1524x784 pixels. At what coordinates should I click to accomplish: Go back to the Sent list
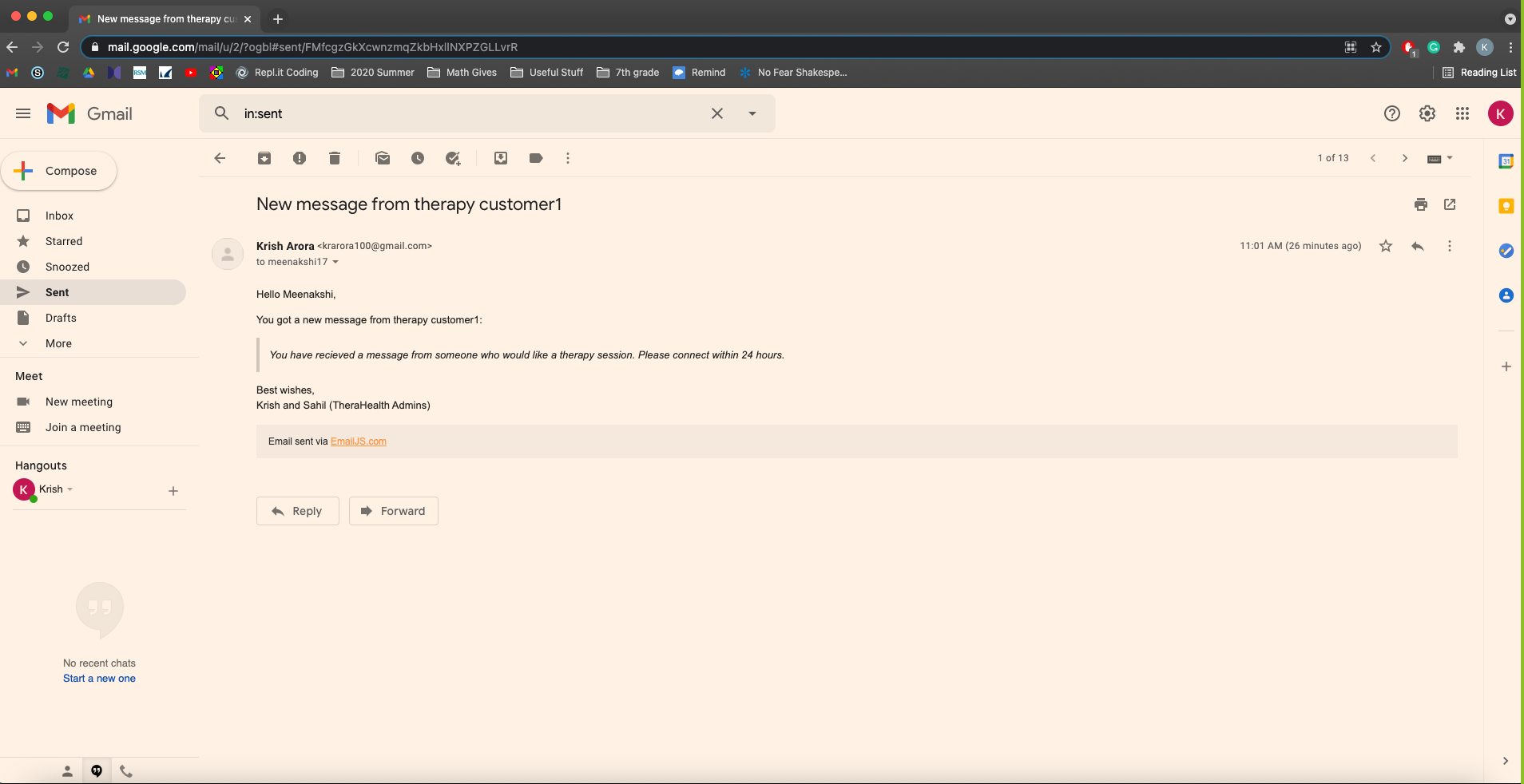(220, 158)
